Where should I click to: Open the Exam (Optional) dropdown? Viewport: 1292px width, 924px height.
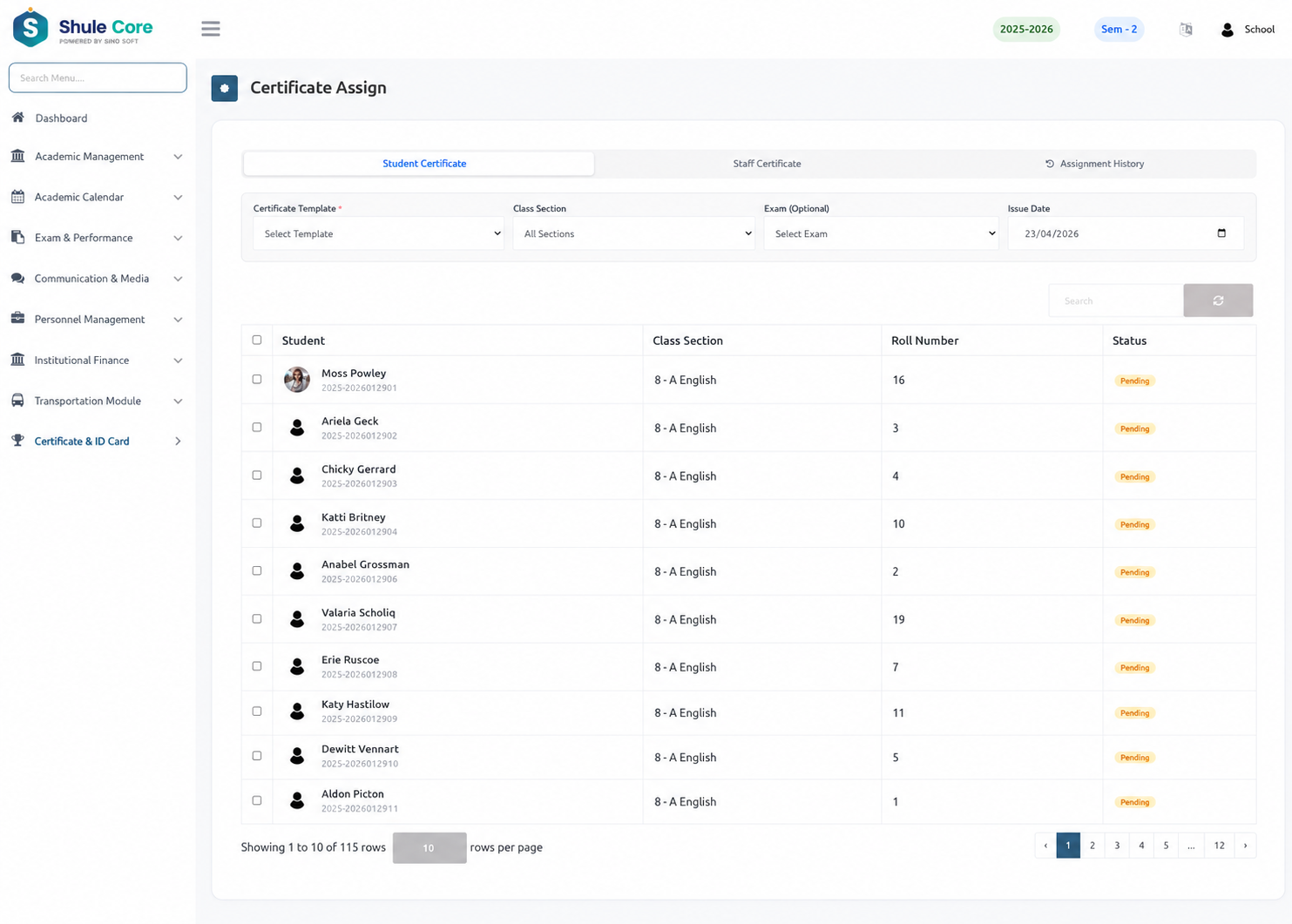pyautogui.click(x=881, y=233)
